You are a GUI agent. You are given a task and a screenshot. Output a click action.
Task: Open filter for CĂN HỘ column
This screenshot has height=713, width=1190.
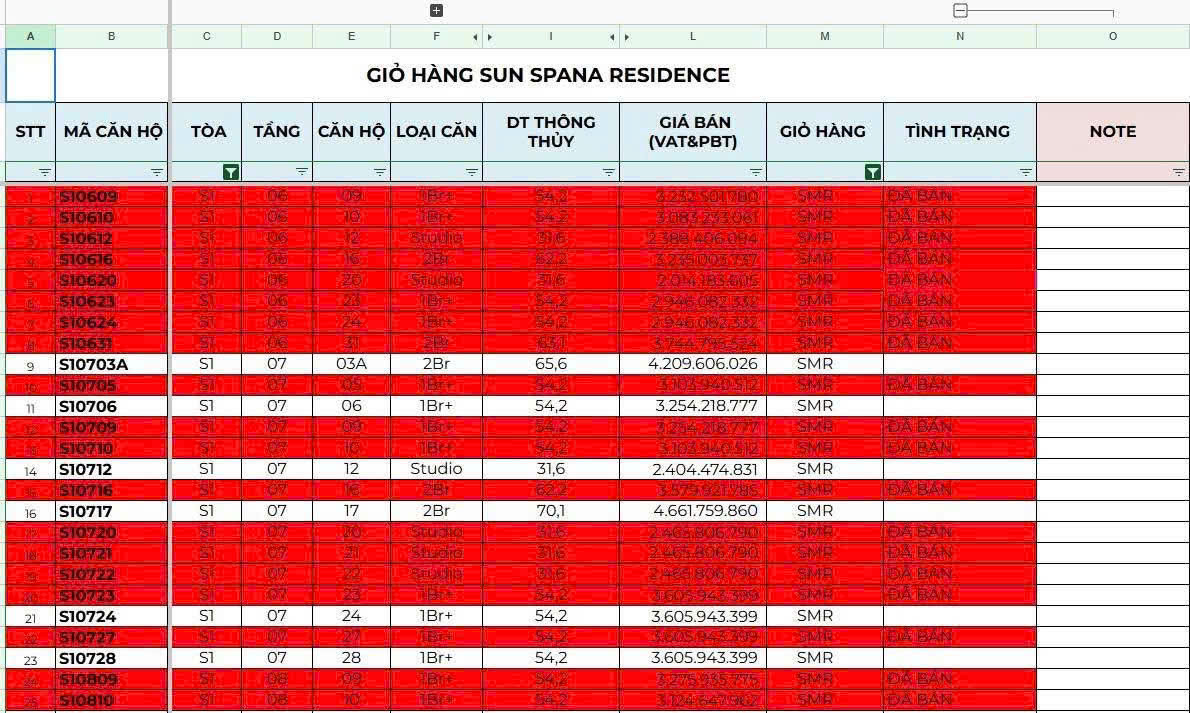[x=380, y=172]
